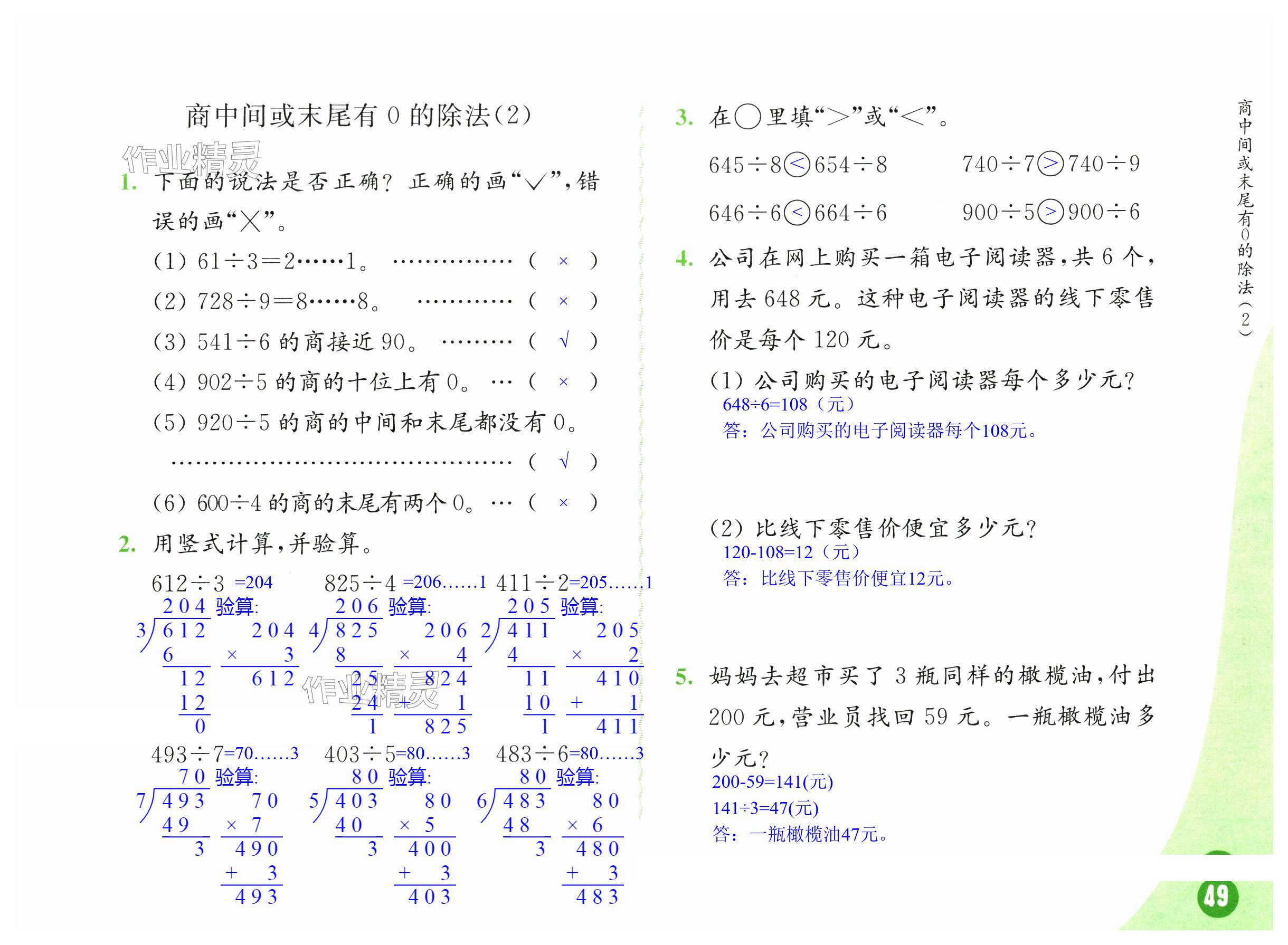
Task: Click the problem 825÷4
Action: 360,584
